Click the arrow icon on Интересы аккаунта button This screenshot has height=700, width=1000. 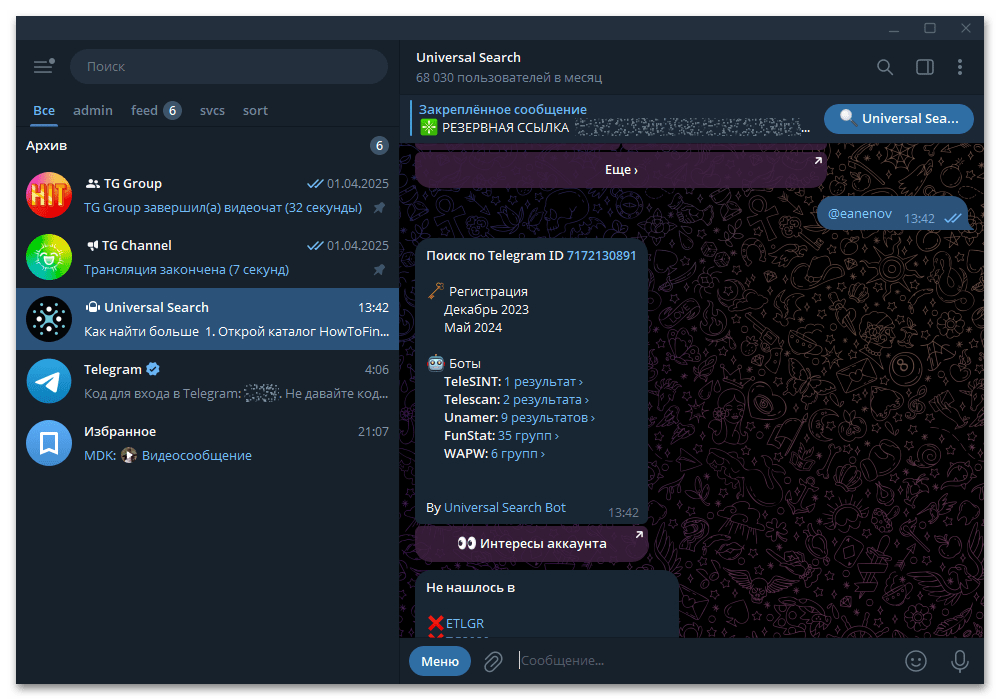[x=639, y=534]
